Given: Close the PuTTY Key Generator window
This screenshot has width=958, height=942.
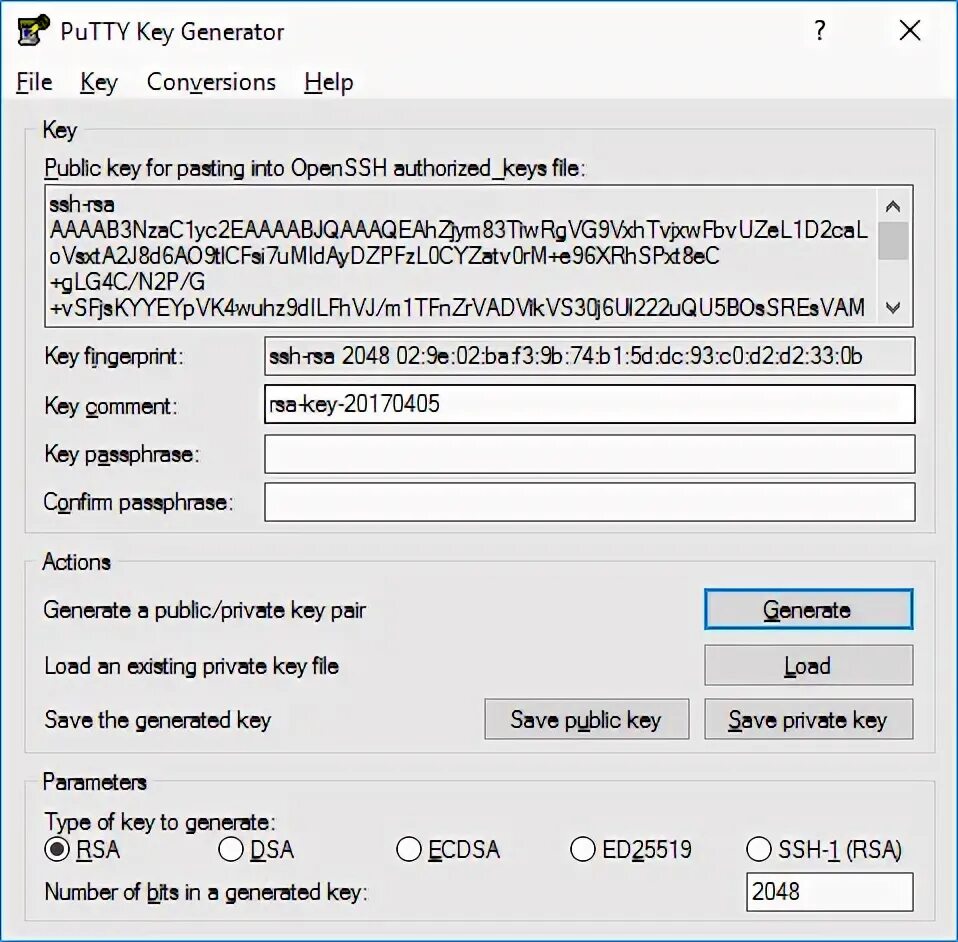Looking at the screenshot, I should 910,30.
